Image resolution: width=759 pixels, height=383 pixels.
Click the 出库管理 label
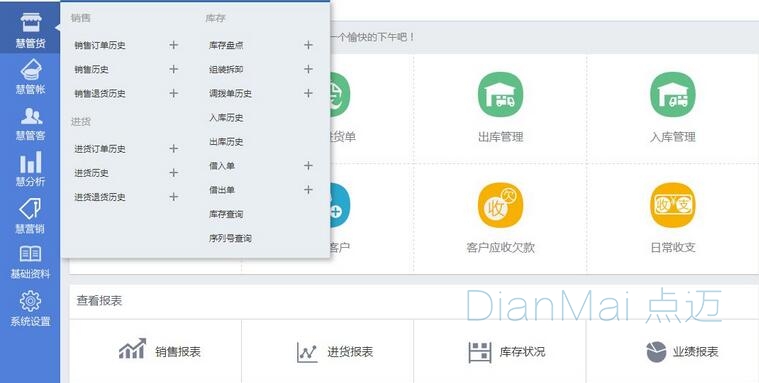[501, 137]
